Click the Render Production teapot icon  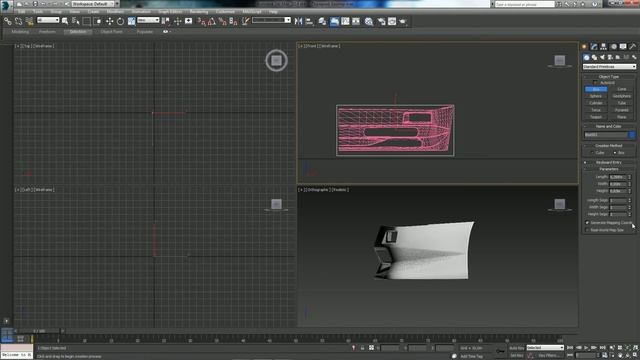click(403, 21)
